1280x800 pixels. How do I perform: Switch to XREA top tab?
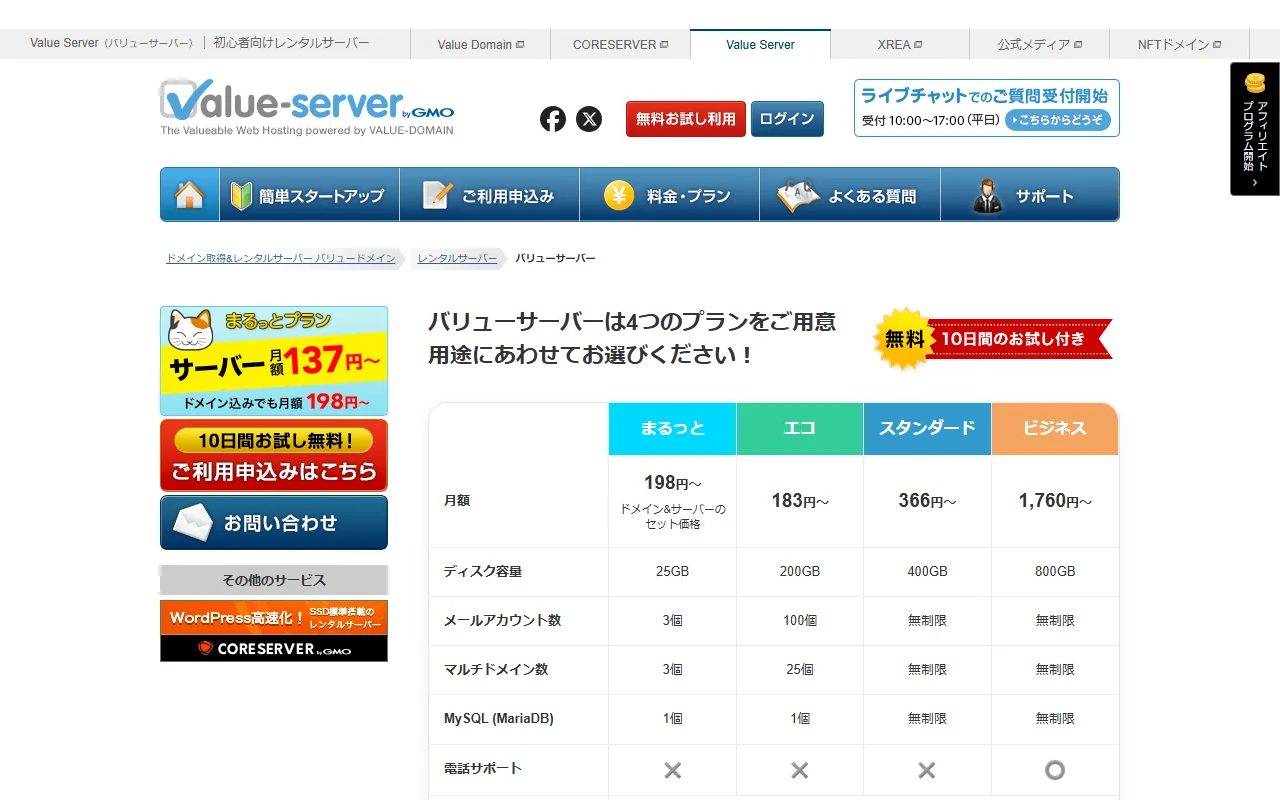coord(900,45)
